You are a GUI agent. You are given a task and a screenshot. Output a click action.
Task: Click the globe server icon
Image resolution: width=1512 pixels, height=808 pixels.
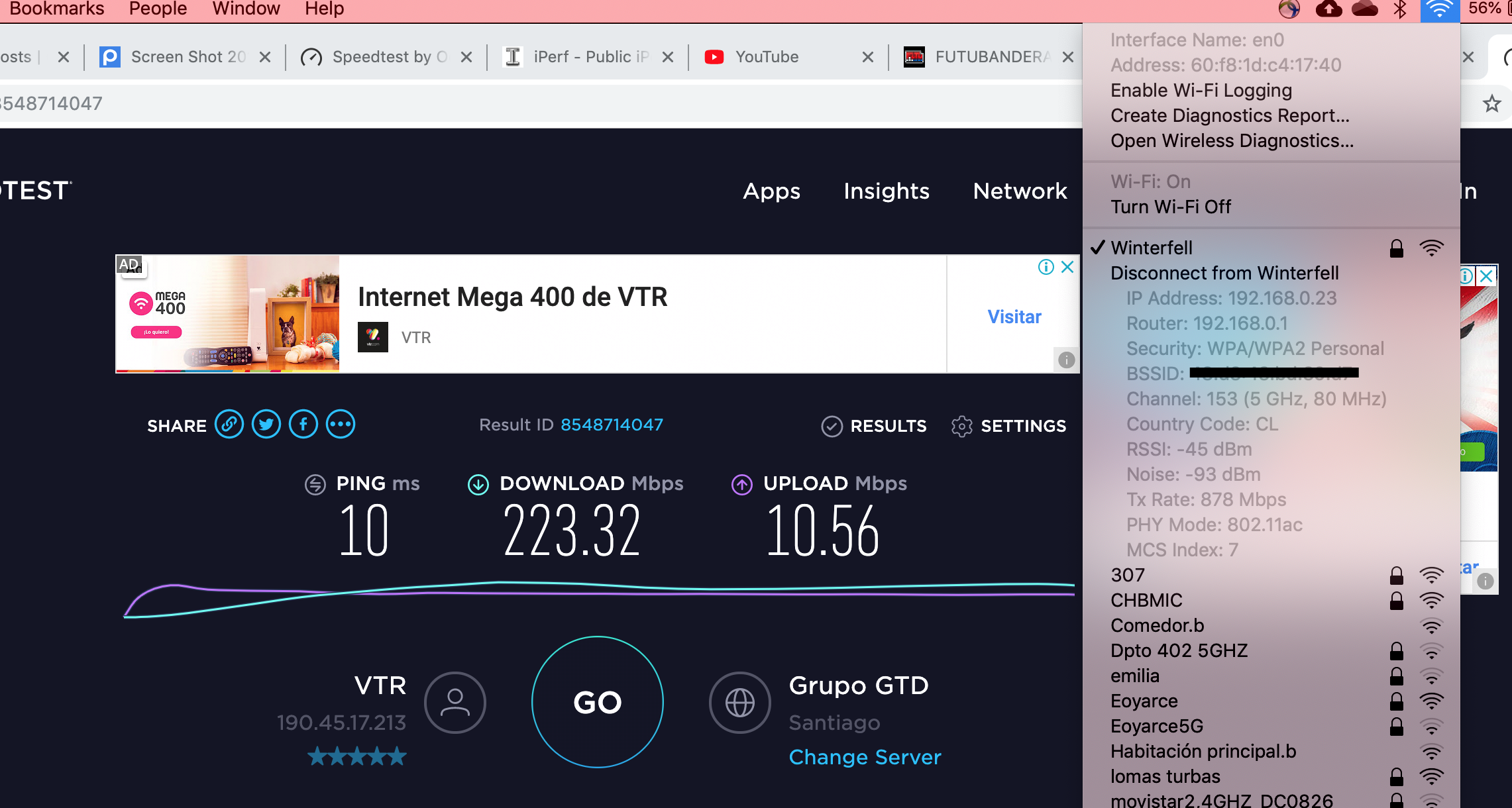(740, 702)
